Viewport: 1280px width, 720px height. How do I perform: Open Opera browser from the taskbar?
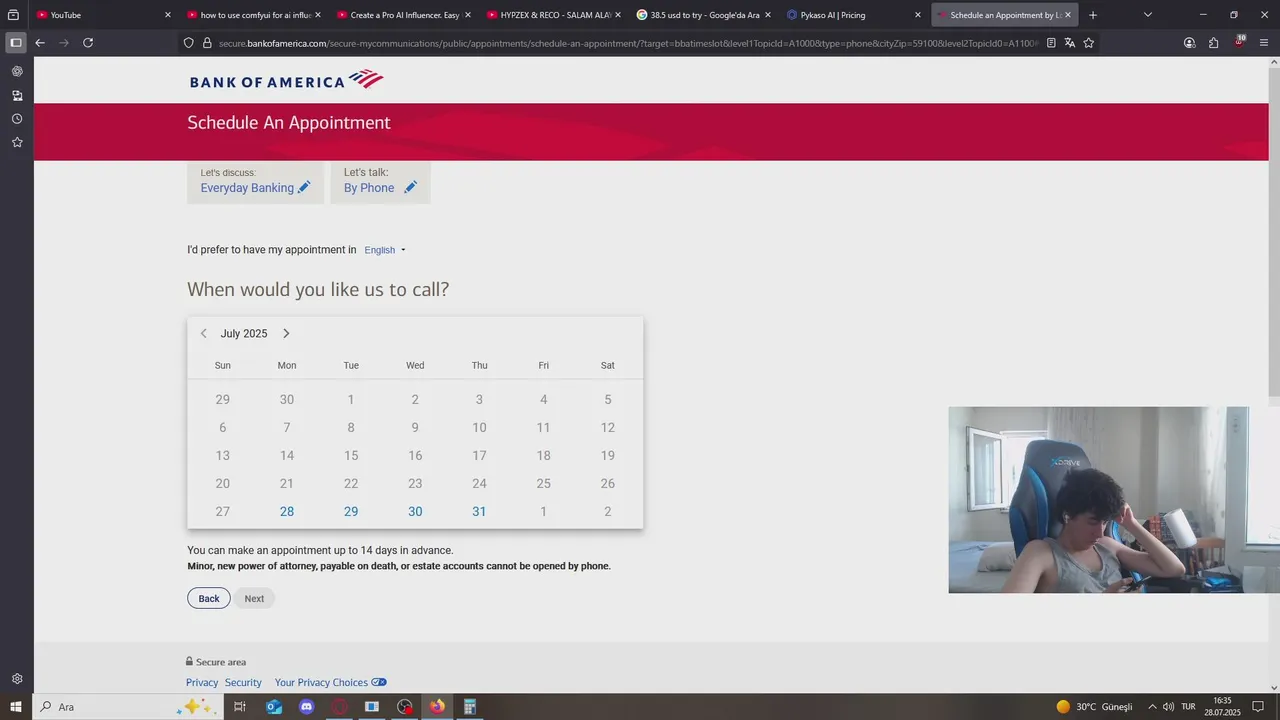click(x=340, y=707)
